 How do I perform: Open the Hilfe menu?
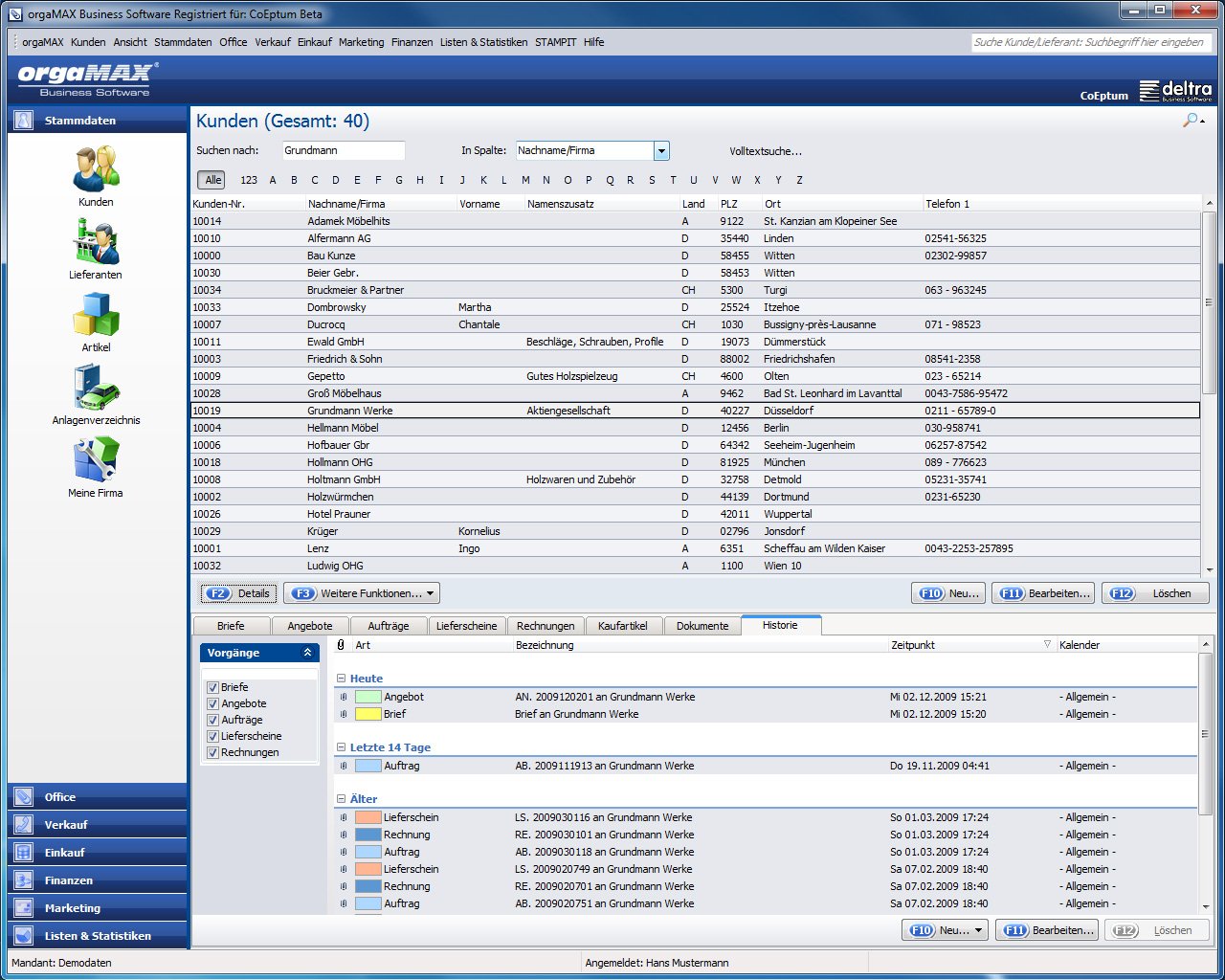coord(594,42)
